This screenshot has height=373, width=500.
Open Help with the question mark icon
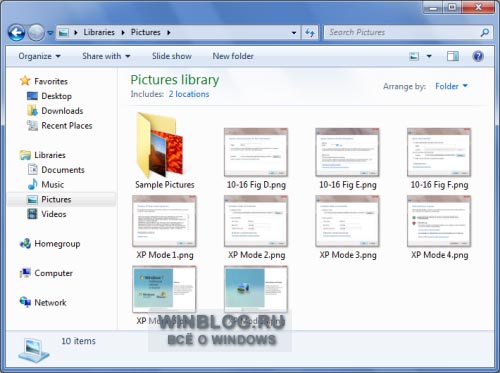478,56
